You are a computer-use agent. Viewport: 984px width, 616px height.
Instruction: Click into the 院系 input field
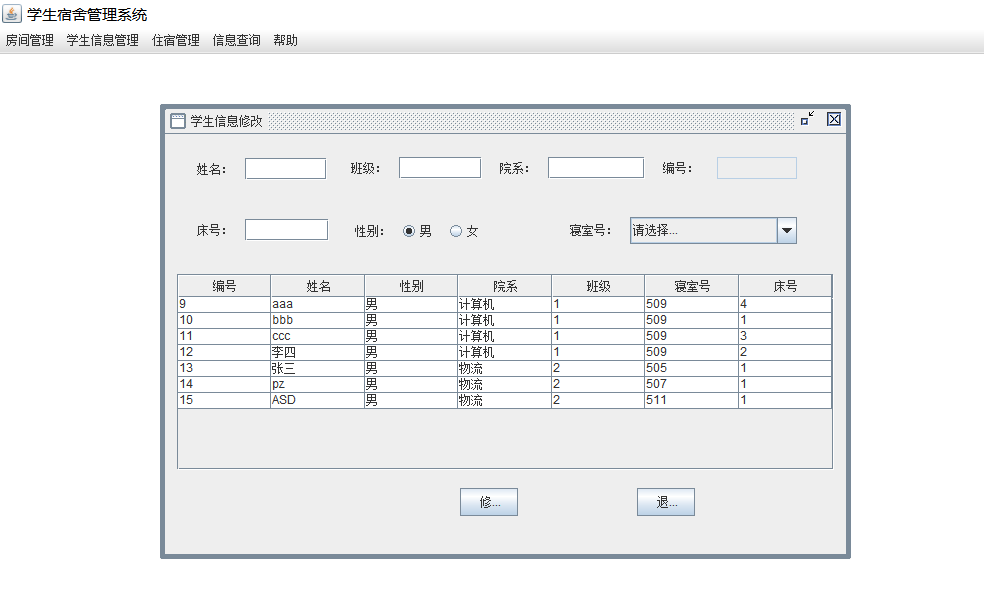tap(595, 168)
